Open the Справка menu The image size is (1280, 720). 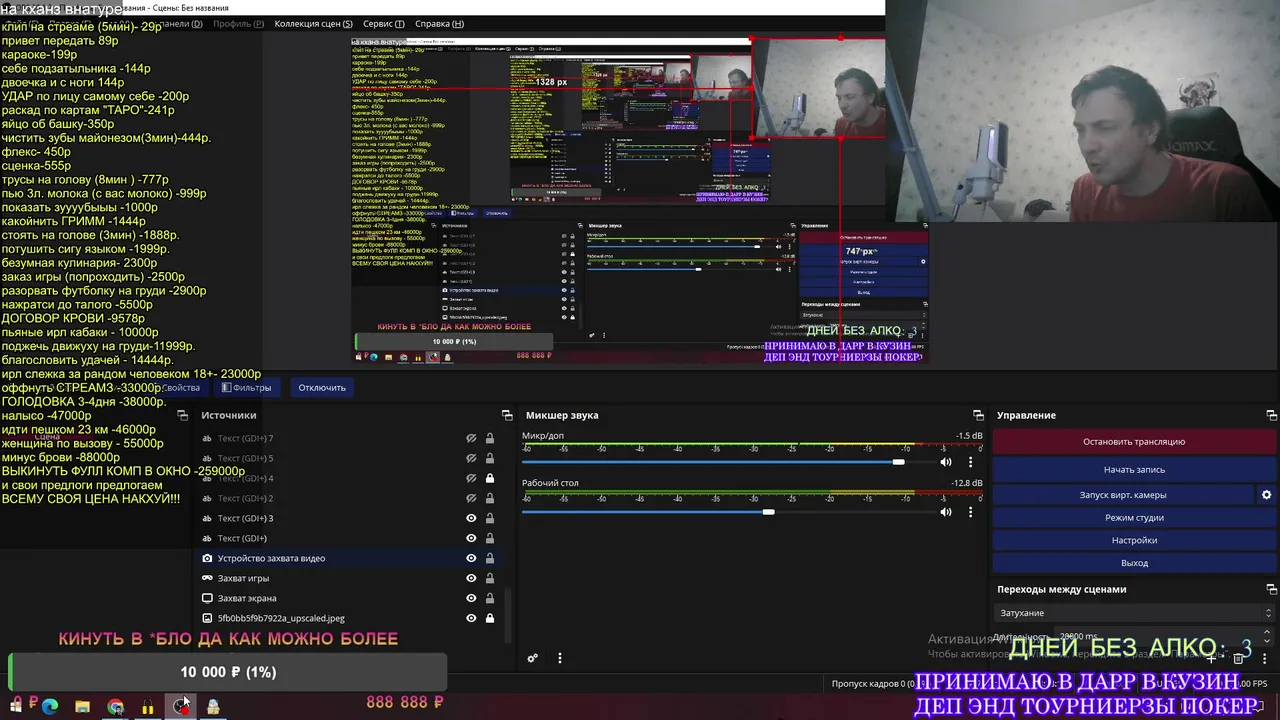(x=439, y=23)
